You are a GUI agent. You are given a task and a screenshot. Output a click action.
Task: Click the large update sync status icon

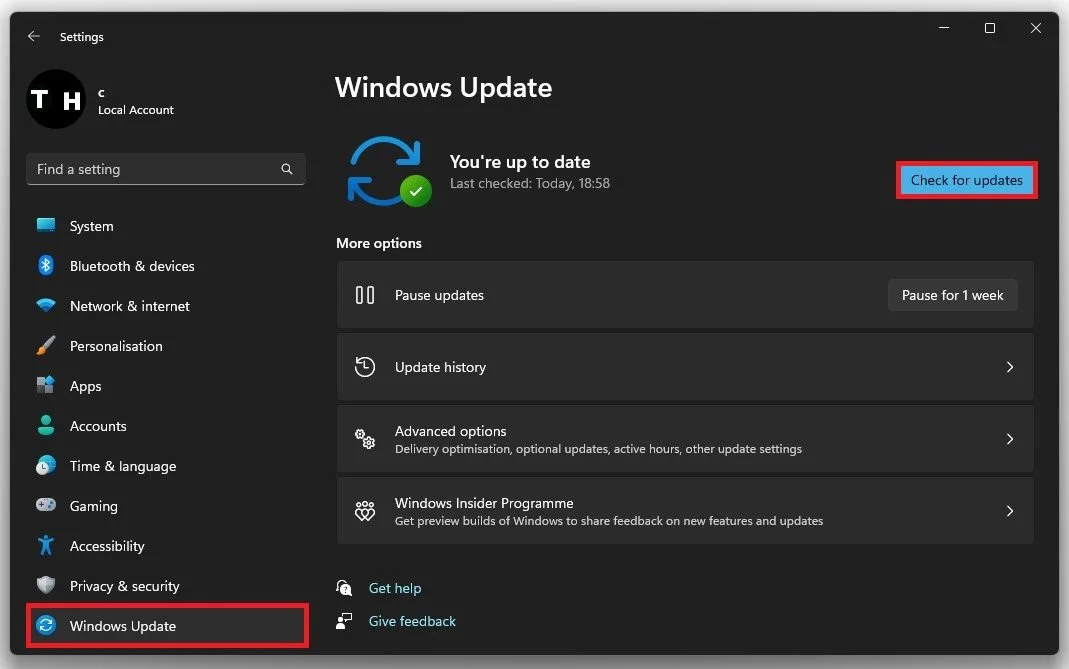(x=389, y=171)
